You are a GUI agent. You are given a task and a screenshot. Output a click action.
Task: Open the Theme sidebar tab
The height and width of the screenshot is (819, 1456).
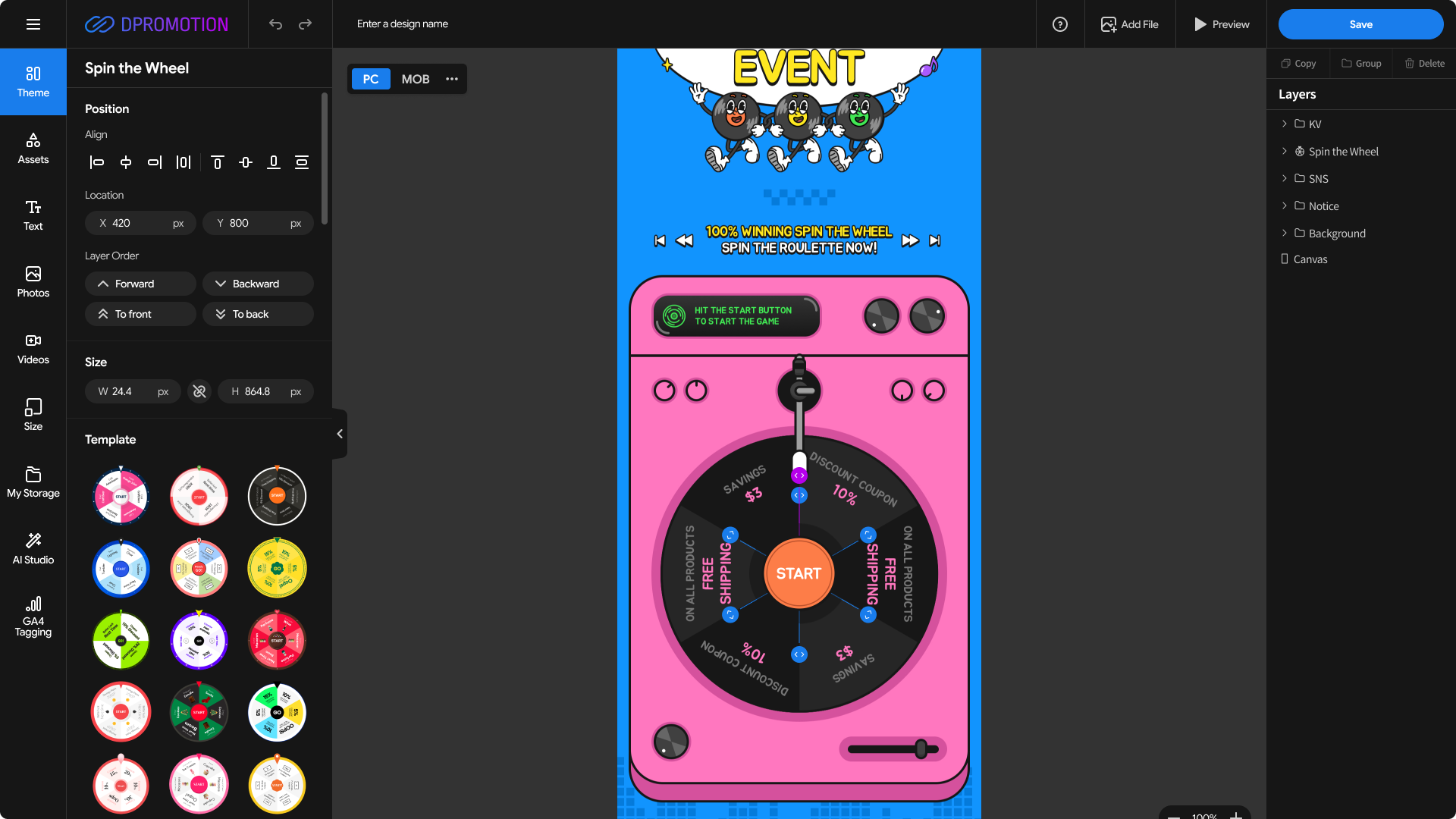click(33, 82)
